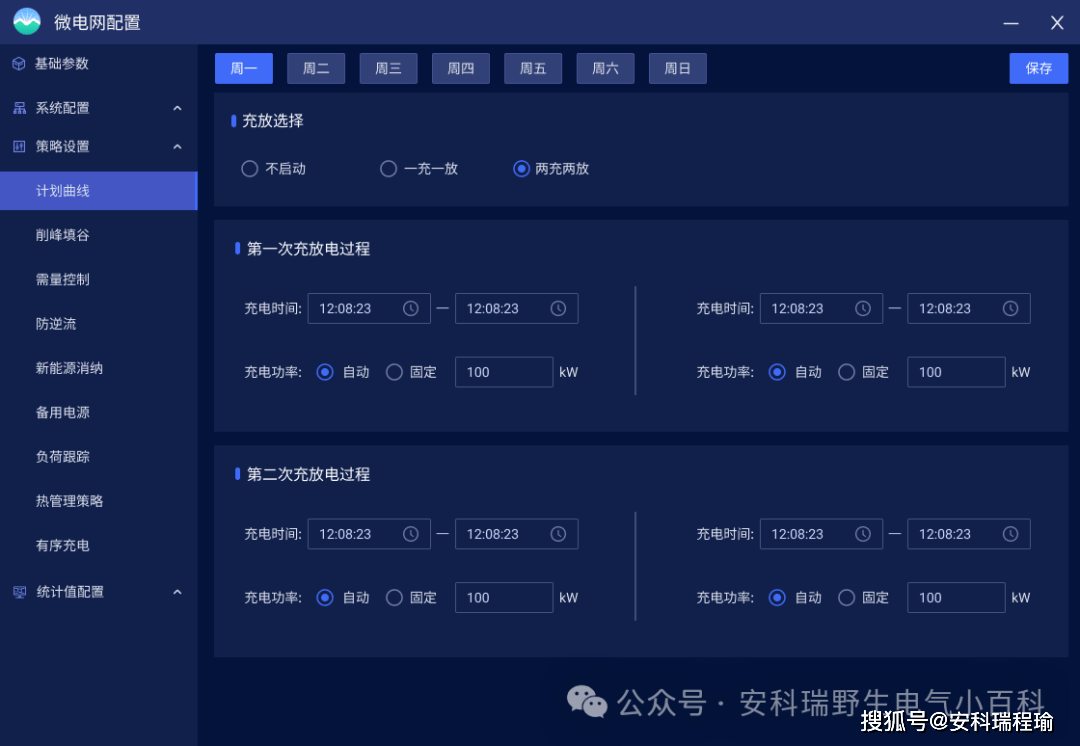Click the 保存 button
This screenshot has width=1080, height=746.
[x=1039, y=68]
